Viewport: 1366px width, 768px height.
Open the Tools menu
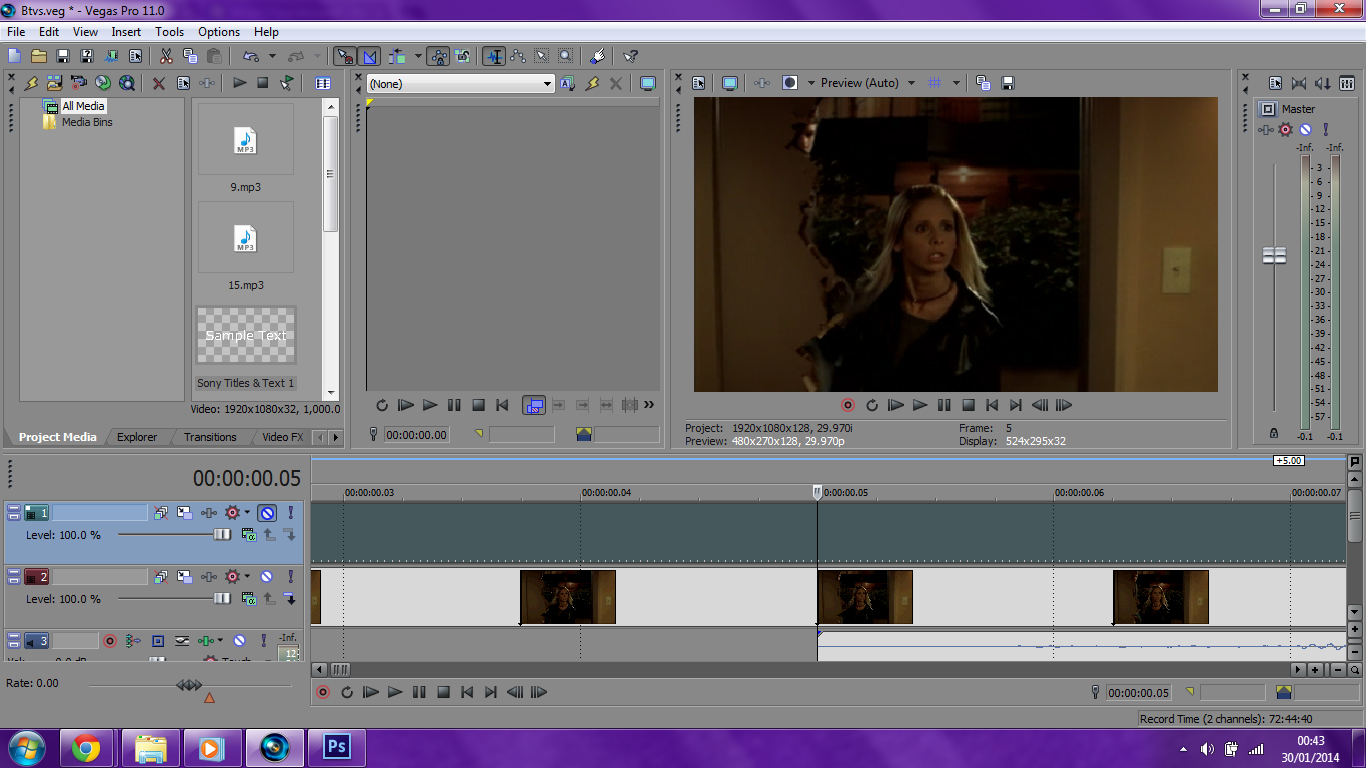coord(169,32)
